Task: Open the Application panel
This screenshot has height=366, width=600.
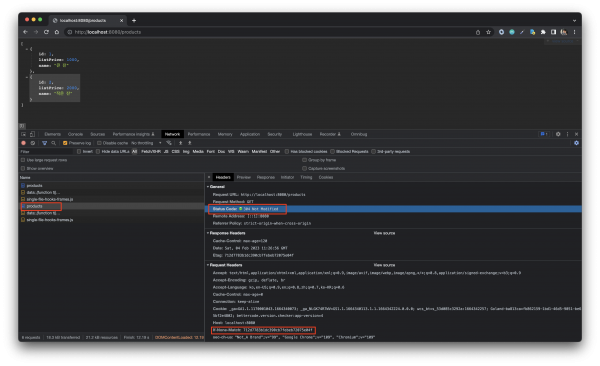Action: pyautogui.click(x=250, y=134)
